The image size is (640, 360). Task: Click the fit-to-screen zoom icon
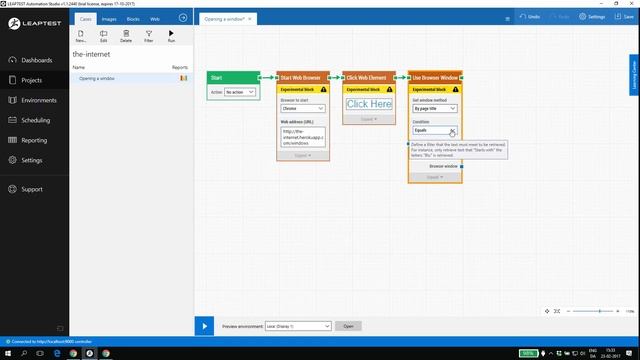(557, 311)
